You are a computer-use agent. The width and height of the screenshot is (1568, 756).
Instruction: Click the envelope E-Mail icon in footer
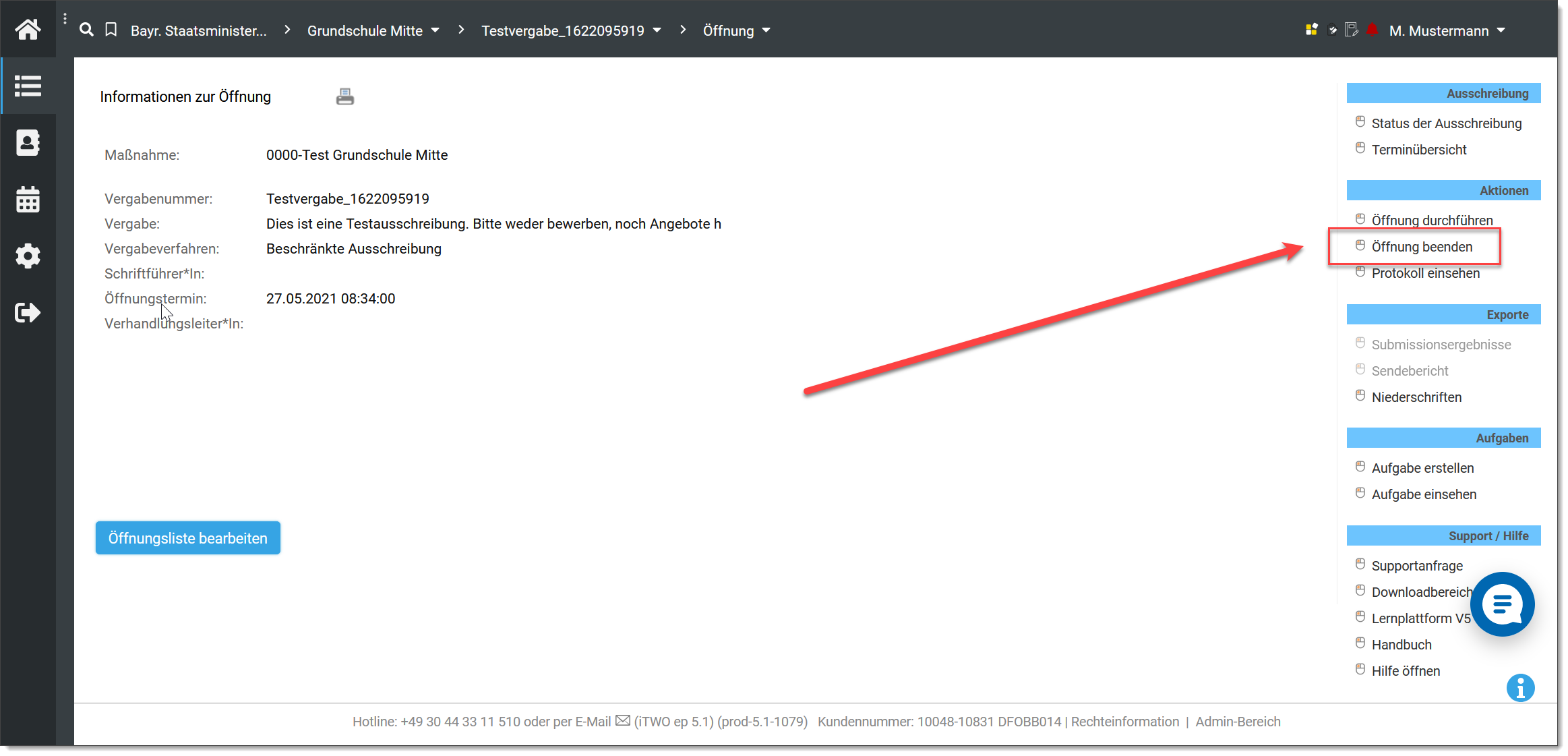click(623, 721)
